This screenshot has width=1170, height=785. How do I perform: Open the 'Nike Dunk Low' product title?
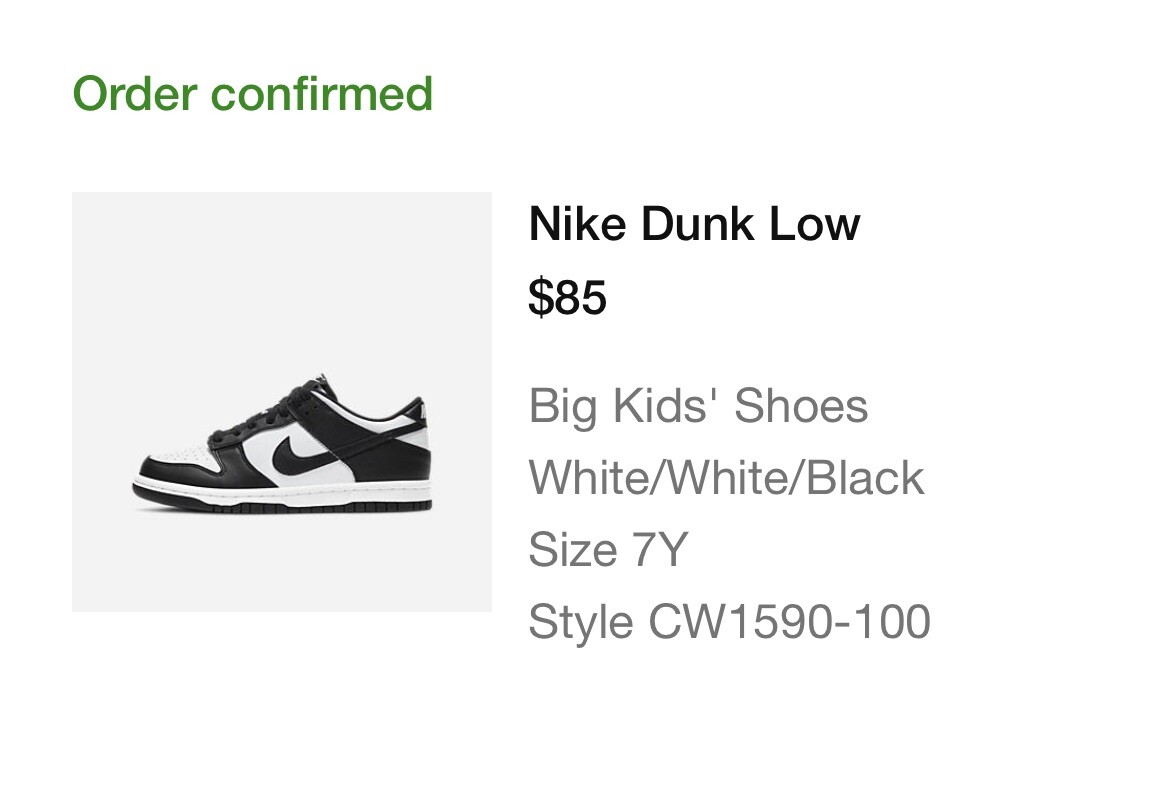click(x=694, y=224)
